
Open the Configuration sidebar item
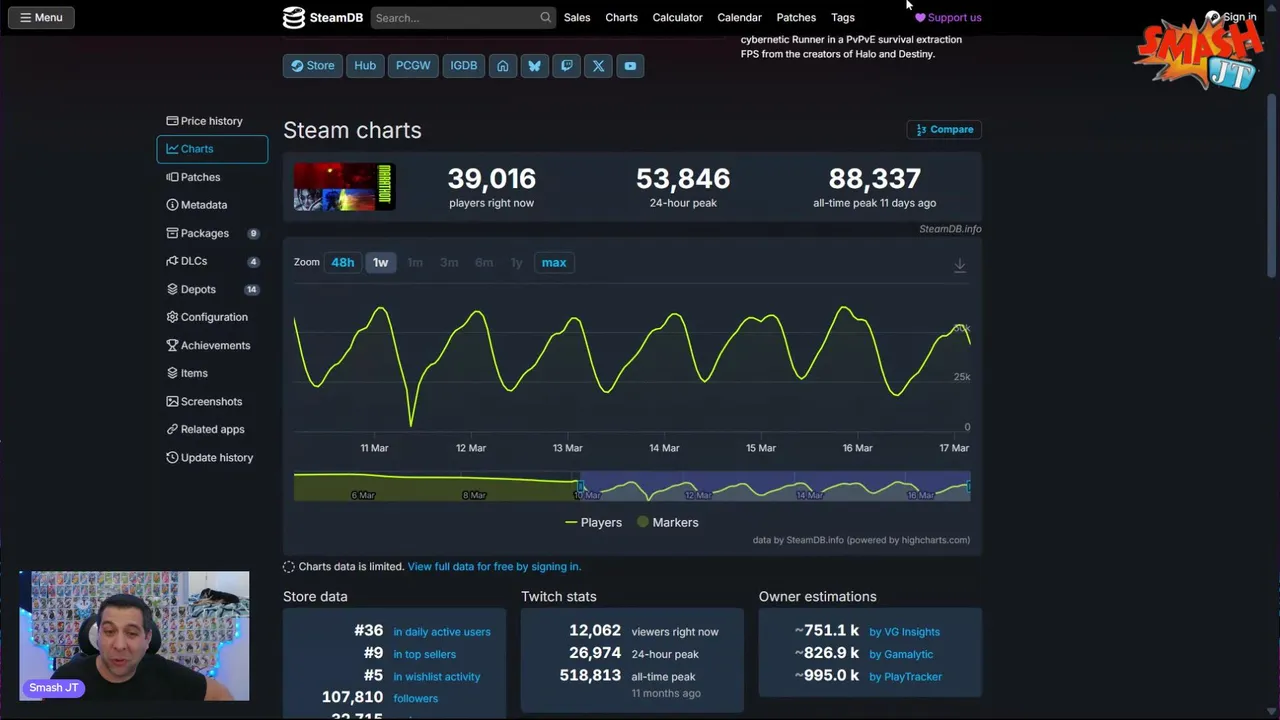pyautogui.click(x=212, y=316)
